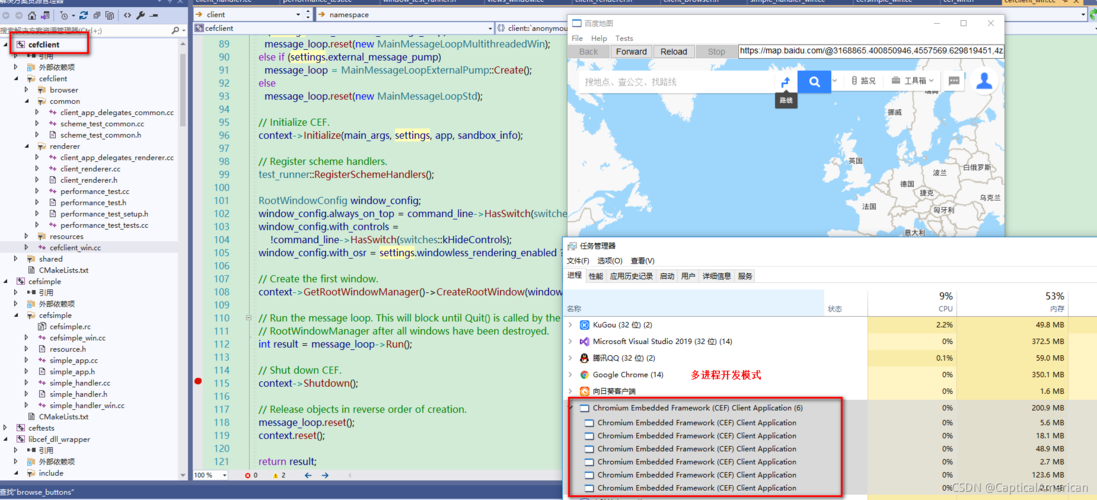Click the Baidu map place search field
The image size is (1097, 500).
point(679,81)
